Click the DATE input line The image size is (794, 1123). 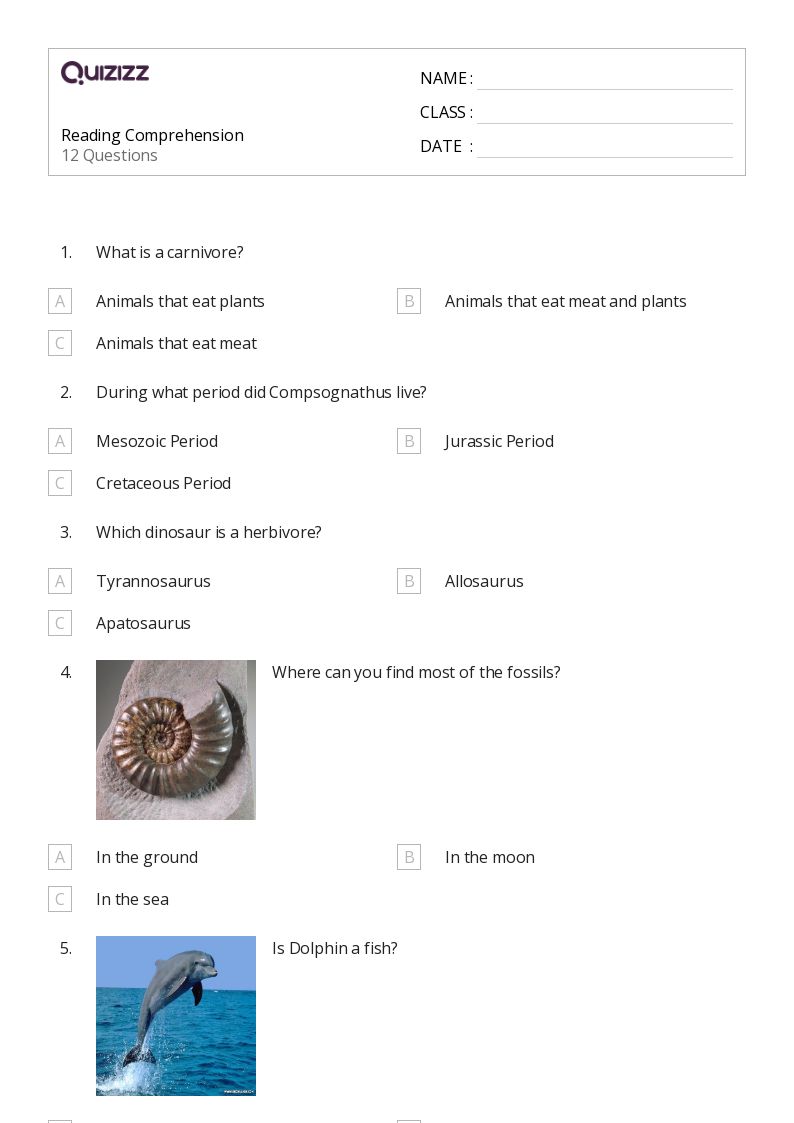click(604, 147)
